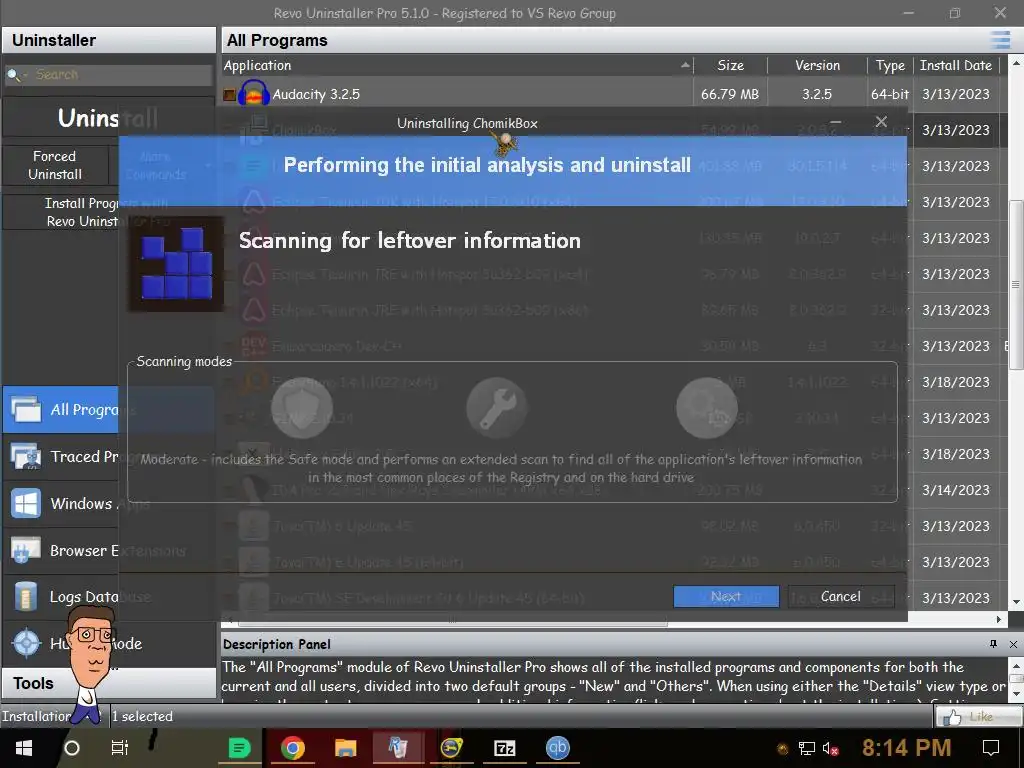The height and width of the screenshot is (768, 1024).
Task: Click the horizontal scrollbar right arrow
Action: 999,619
